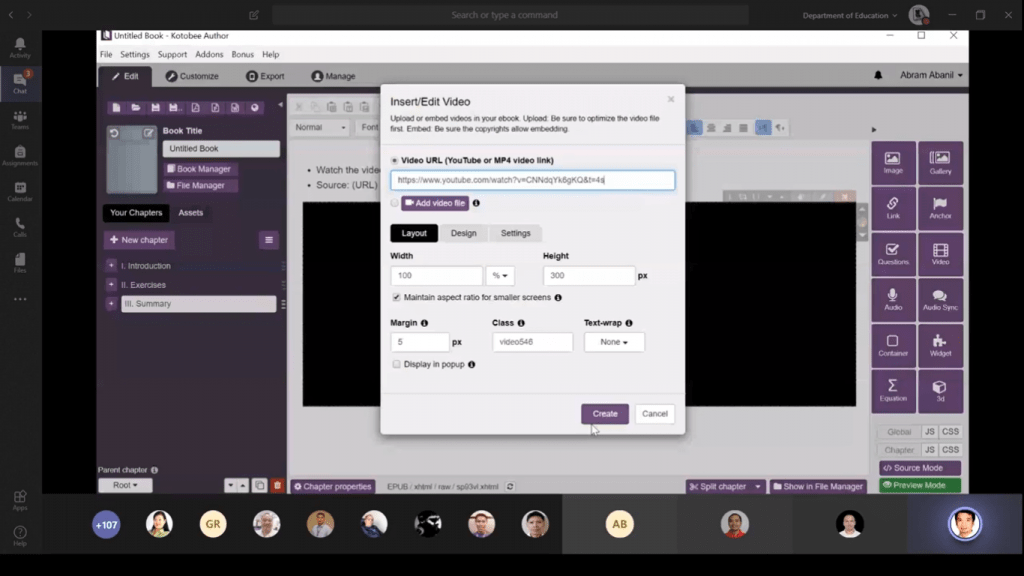Click the Class input field

pyautogui.click(x=532, y=342)
